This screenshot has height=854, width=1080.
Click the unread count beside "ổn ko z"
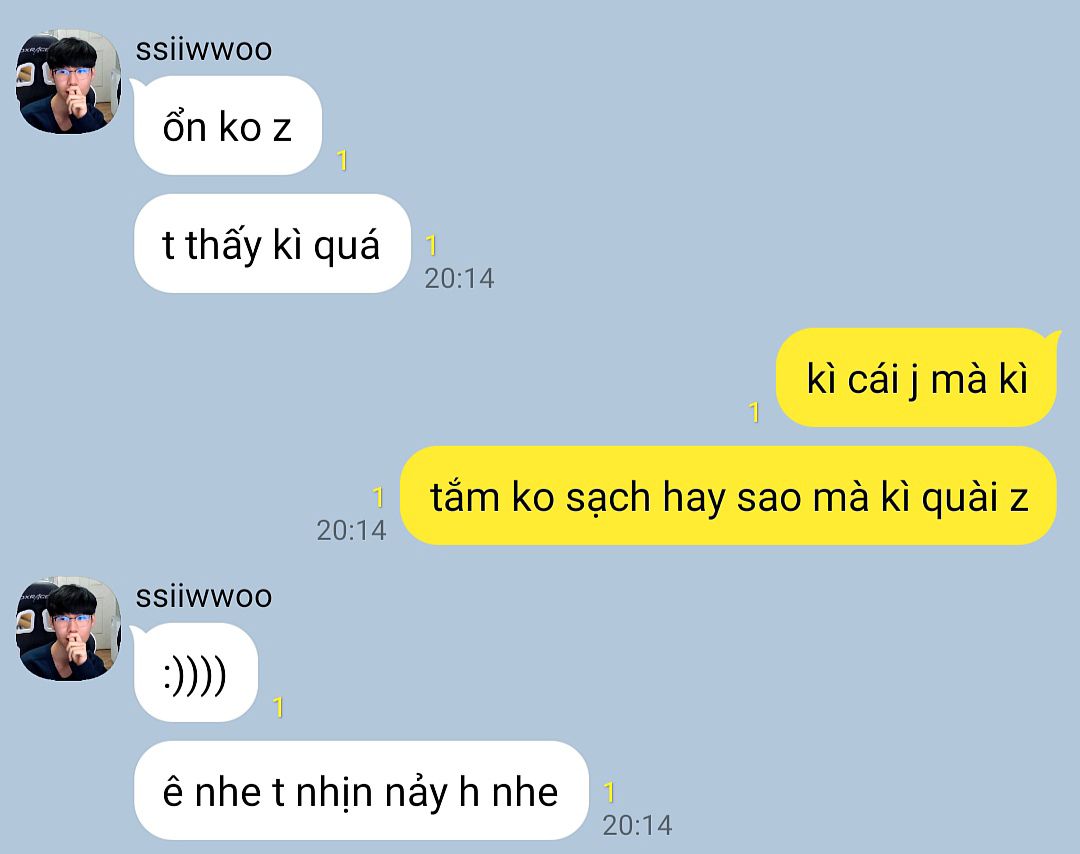point(342,160)
